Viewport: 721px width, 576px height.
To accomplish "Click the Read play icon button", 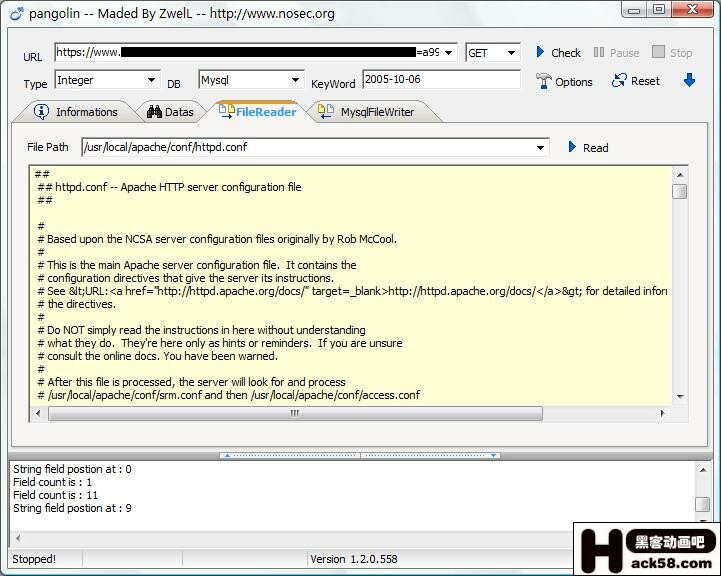I will click(x=587, y=147).
